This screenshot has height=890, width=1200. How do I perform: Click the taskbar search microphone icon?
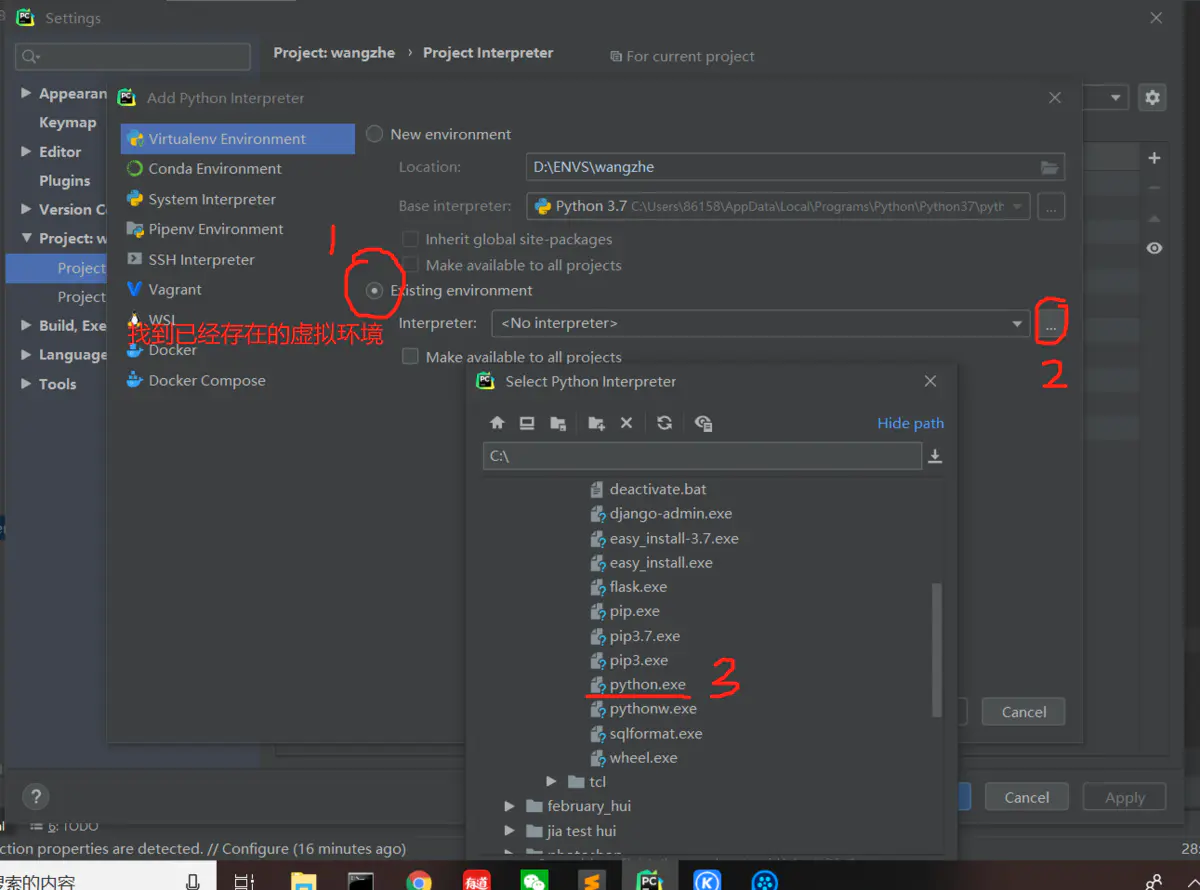193,881
